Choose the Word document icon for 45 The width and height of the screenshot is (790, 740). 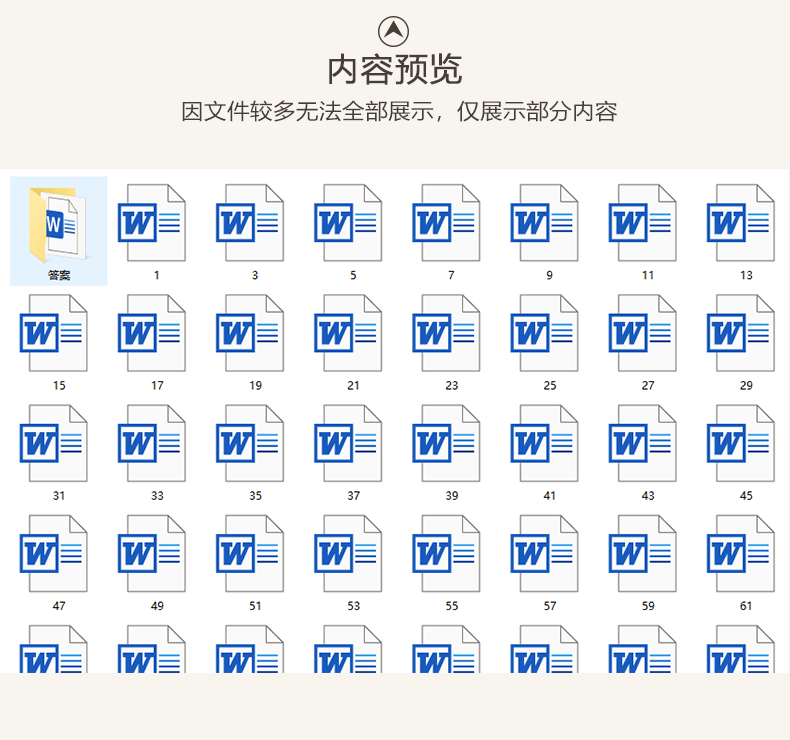pos(741,443)
